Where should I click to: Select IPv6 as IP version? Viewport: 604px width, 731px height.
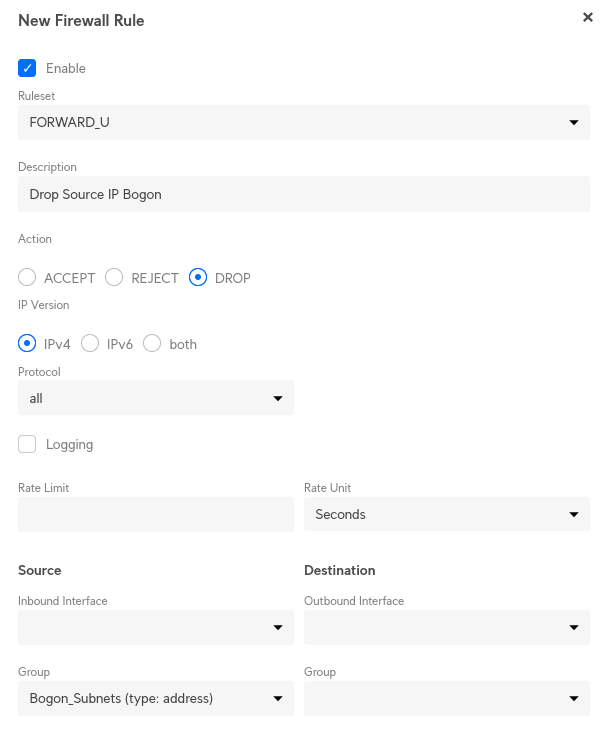point(90,344)
